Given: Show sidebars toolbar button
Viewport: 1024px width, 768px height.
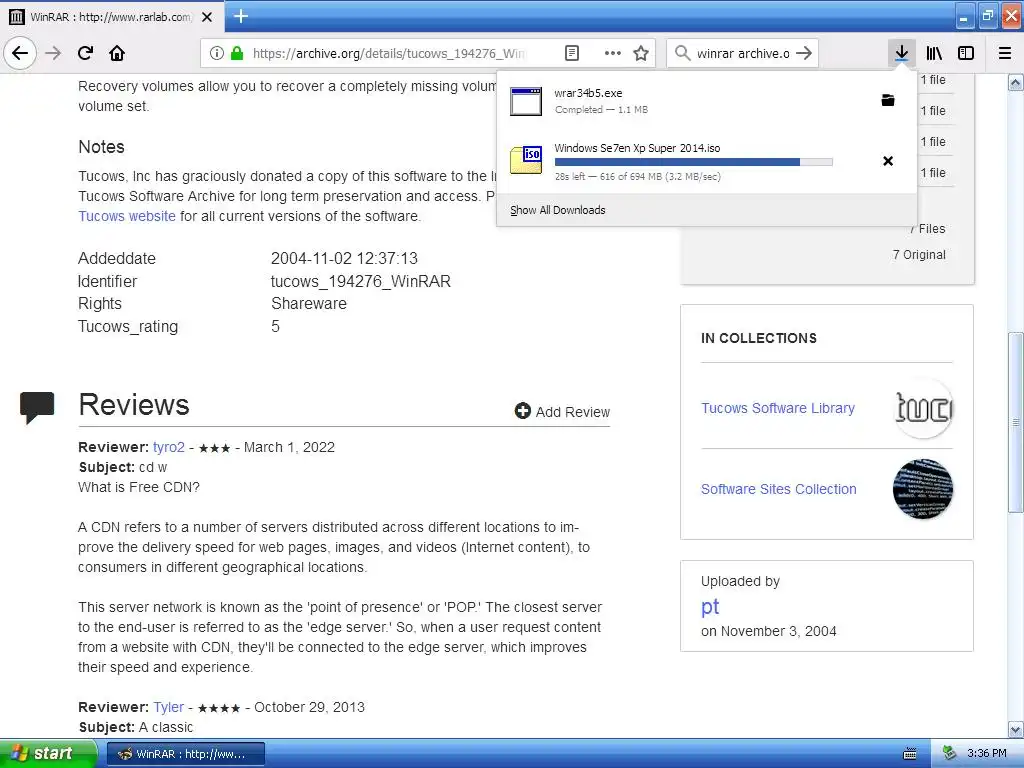Looking at the screenshot, I should coord(966,53).
